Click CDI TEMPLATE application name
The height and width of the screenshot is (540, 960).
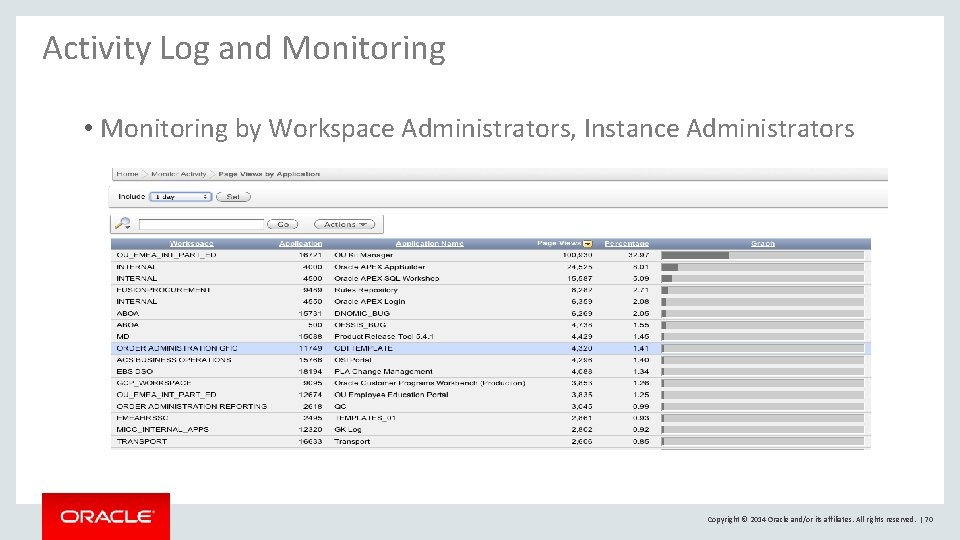coord(363,348)
